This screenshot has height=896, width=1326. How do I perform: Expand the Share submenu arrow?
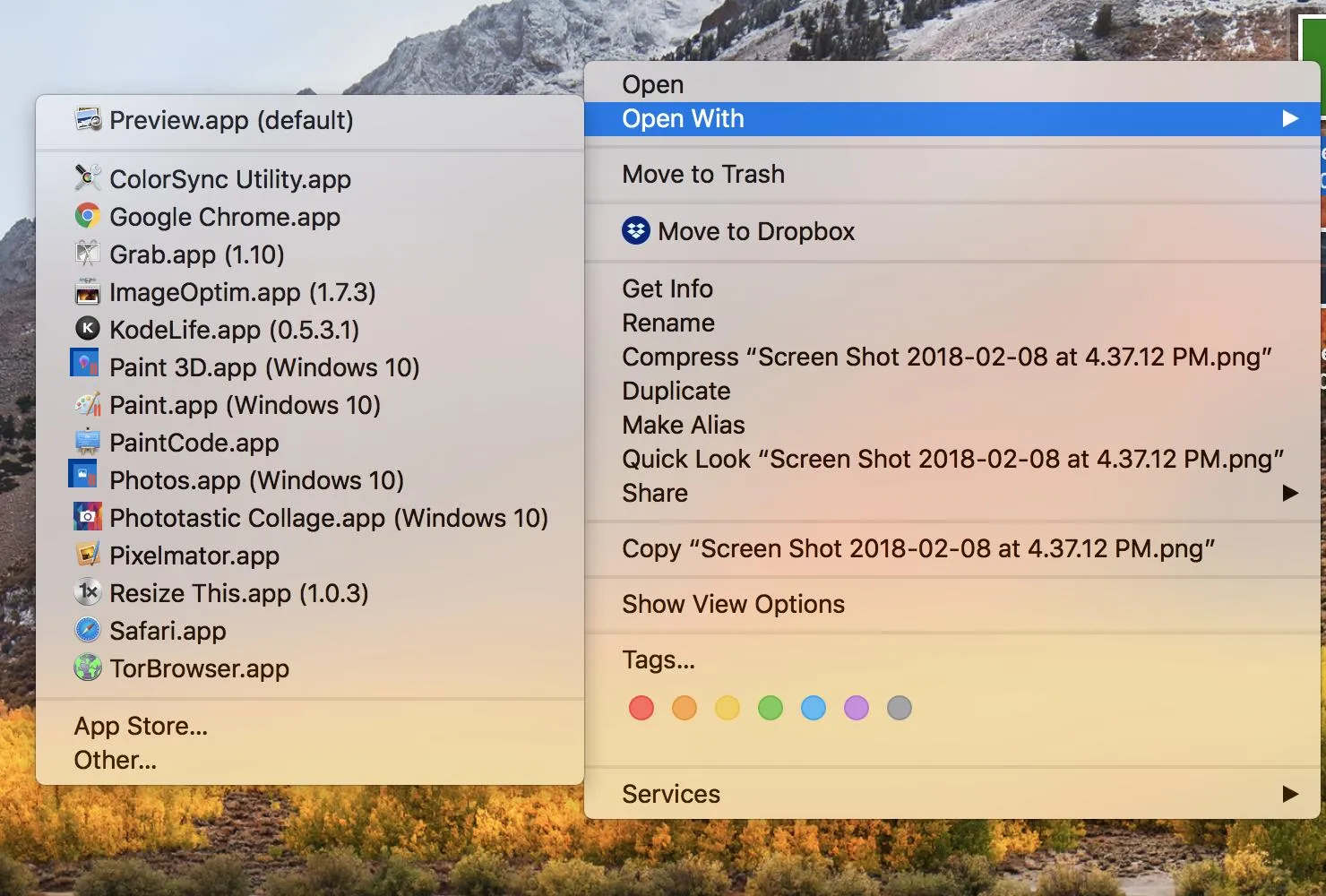click(1290, 493)
